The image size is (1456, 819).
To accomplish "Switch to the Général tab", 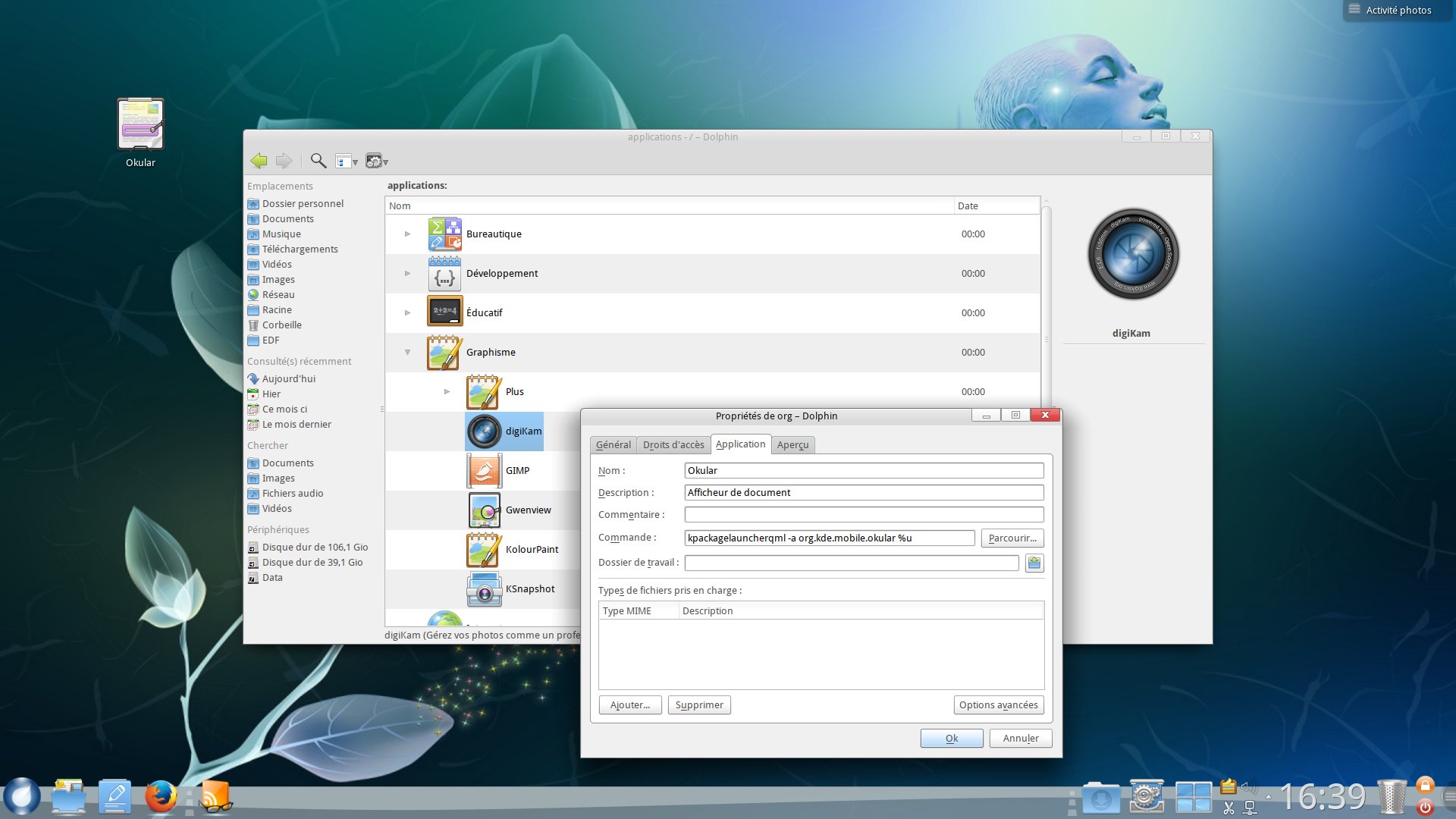I will [613, 445].
